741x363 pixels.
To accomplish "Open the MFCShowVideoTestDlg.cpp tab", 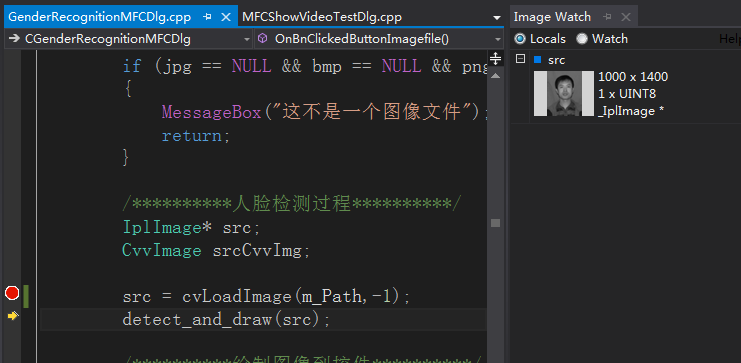I will [321, 17].
